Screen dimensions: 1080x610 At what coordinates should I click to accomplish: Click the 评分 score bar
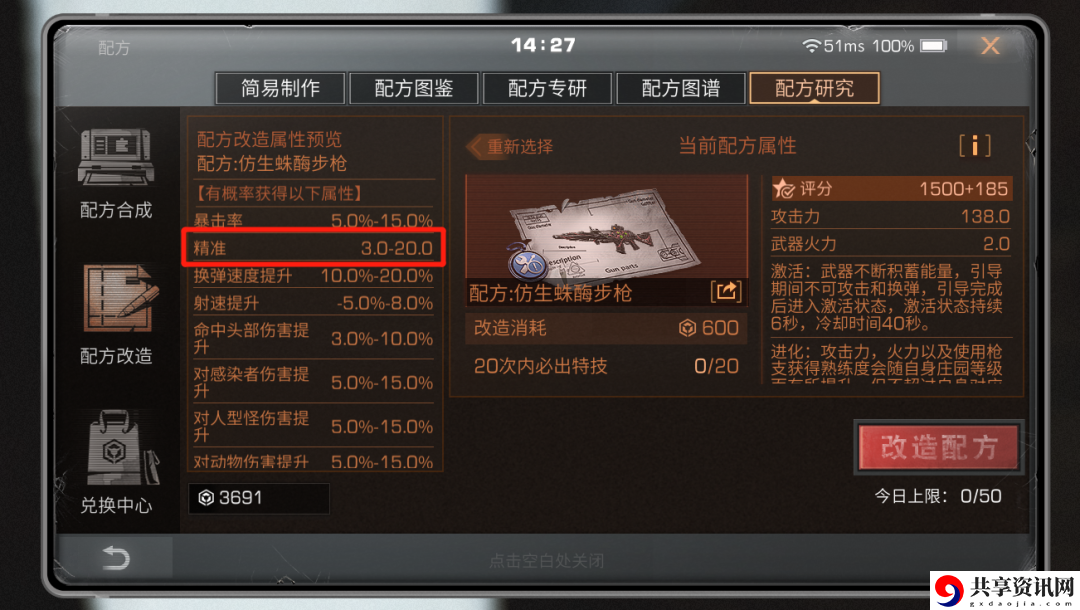pyautogui.click(x=891, y=189)
